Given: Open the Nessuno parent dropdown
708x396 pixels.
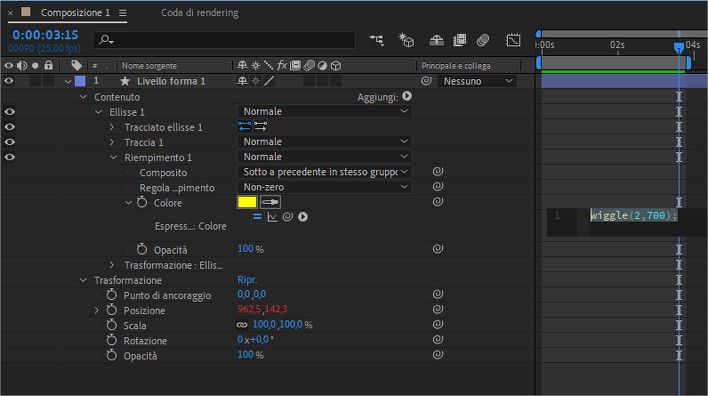Looking at the screenshot, I should (x=477, y=81).
